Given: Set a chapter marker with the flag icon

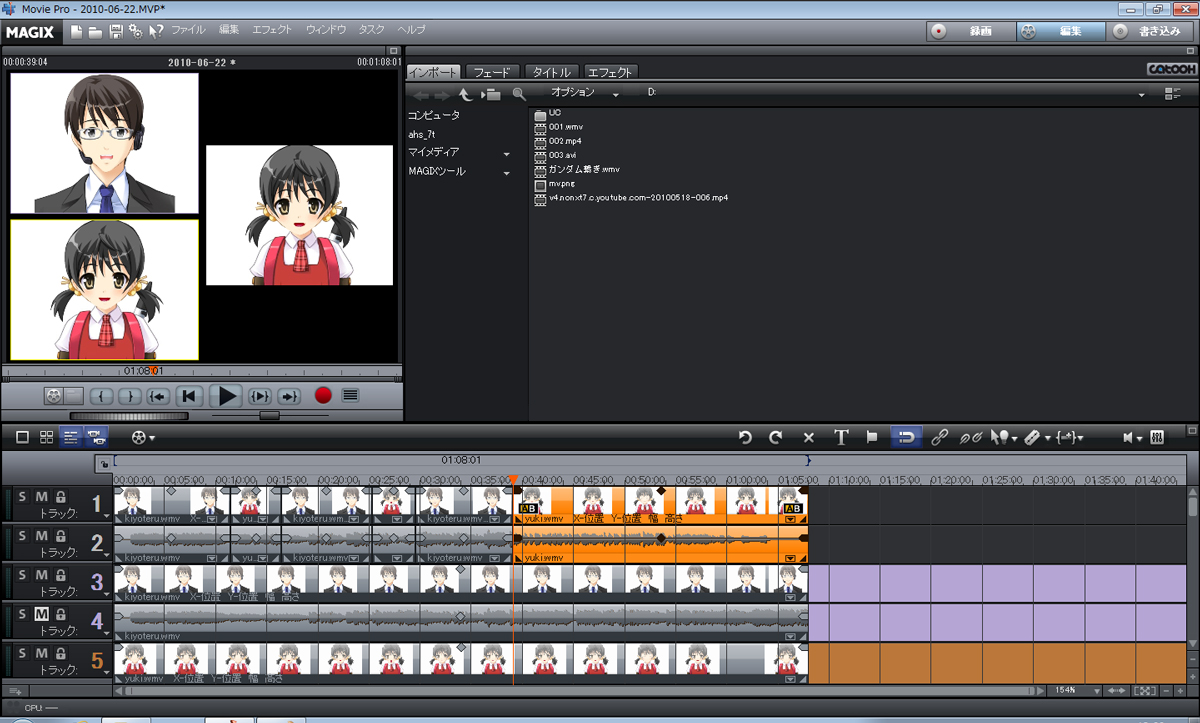Looking at the screenshot, I should pos(872,437).
